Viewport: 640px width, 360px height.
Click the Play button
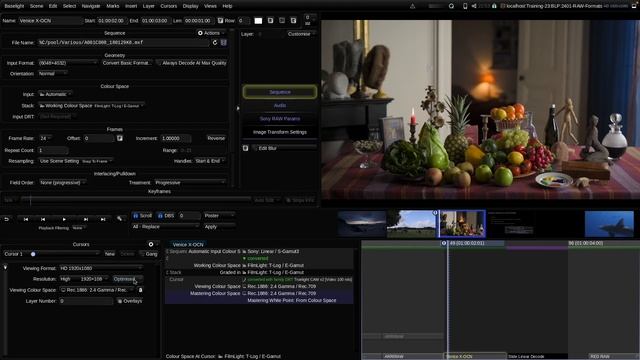tap(64, 219)
